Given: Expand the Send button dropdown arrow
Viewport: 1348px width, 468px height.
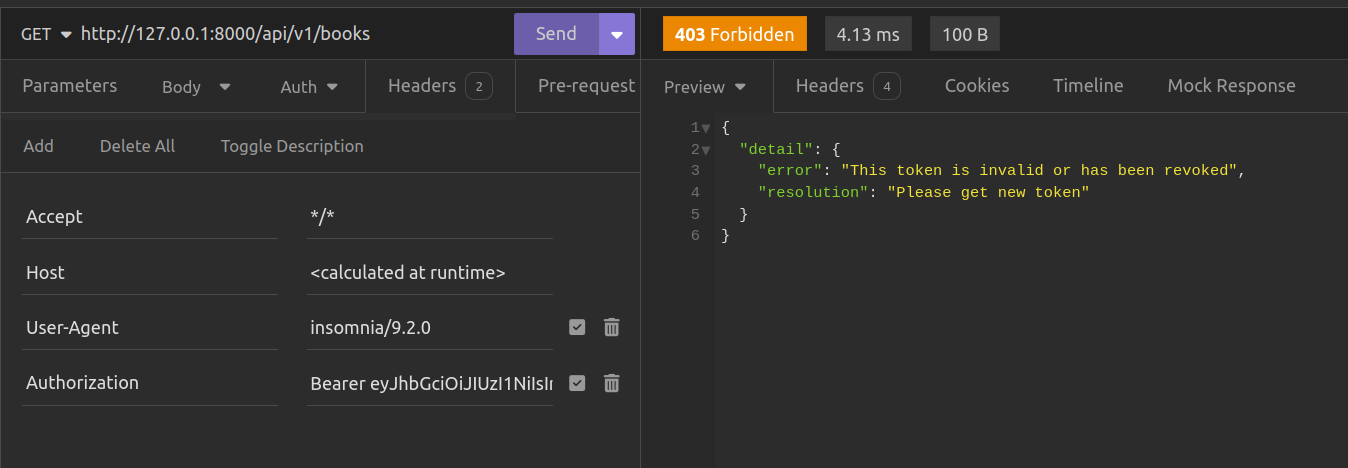Looking at the screenshot, I should point(616,34).
